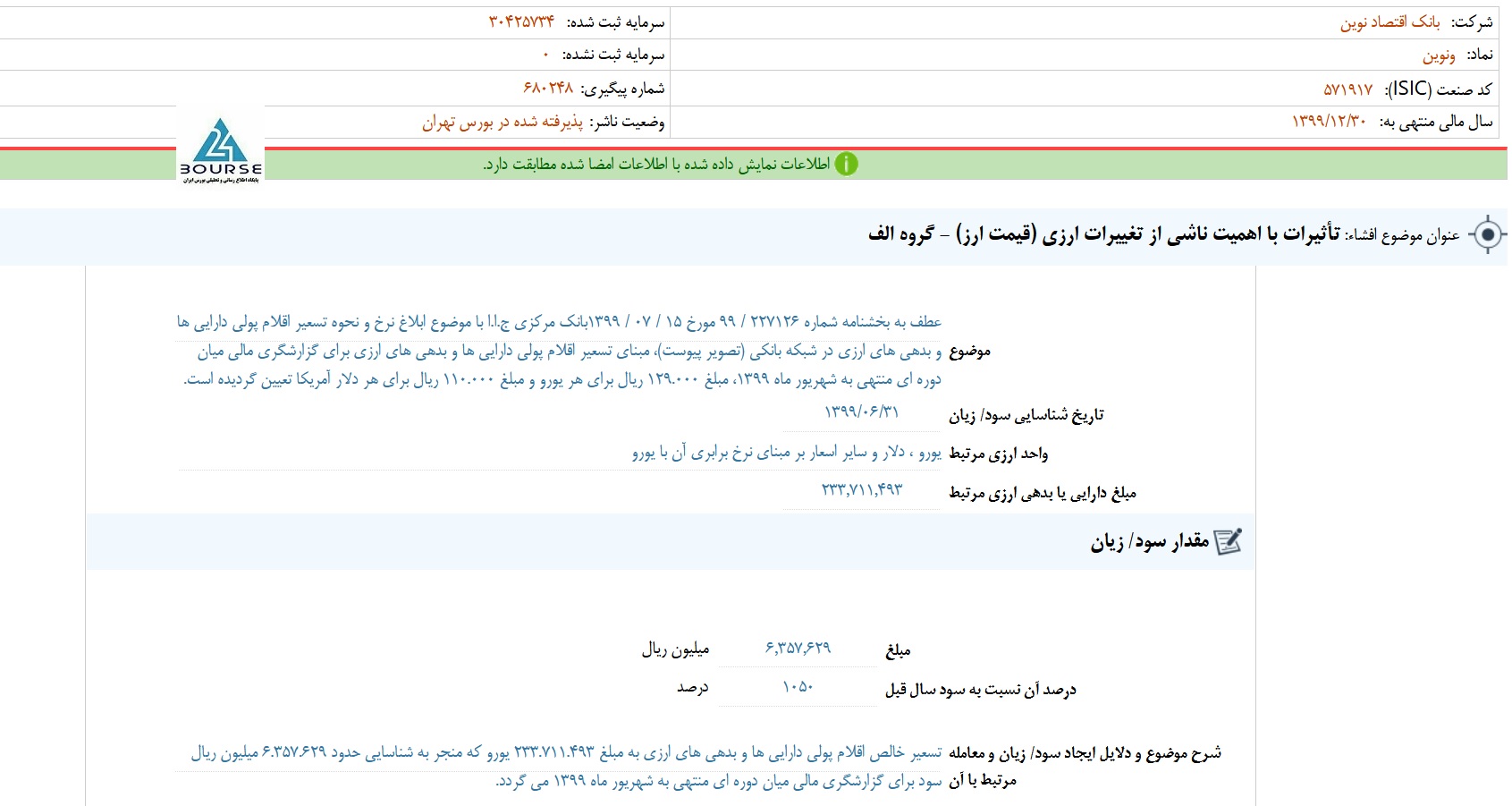Select fiscal year end ۱۳۹۹/۱۲/۳۰
The width and height of the screenshot is (1512, 806).
1329,122
